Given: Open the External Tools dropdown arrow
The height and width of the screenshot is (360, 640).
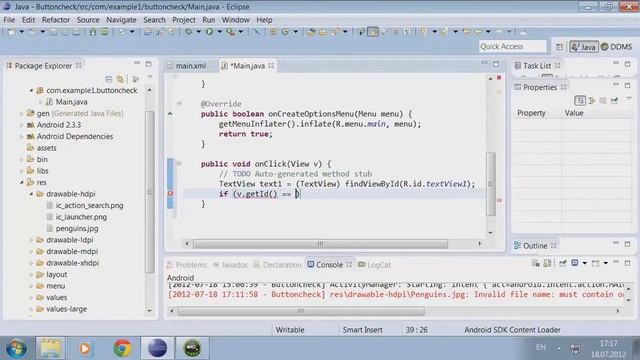Looking at the screenshot, I should [x=241, y=32].
